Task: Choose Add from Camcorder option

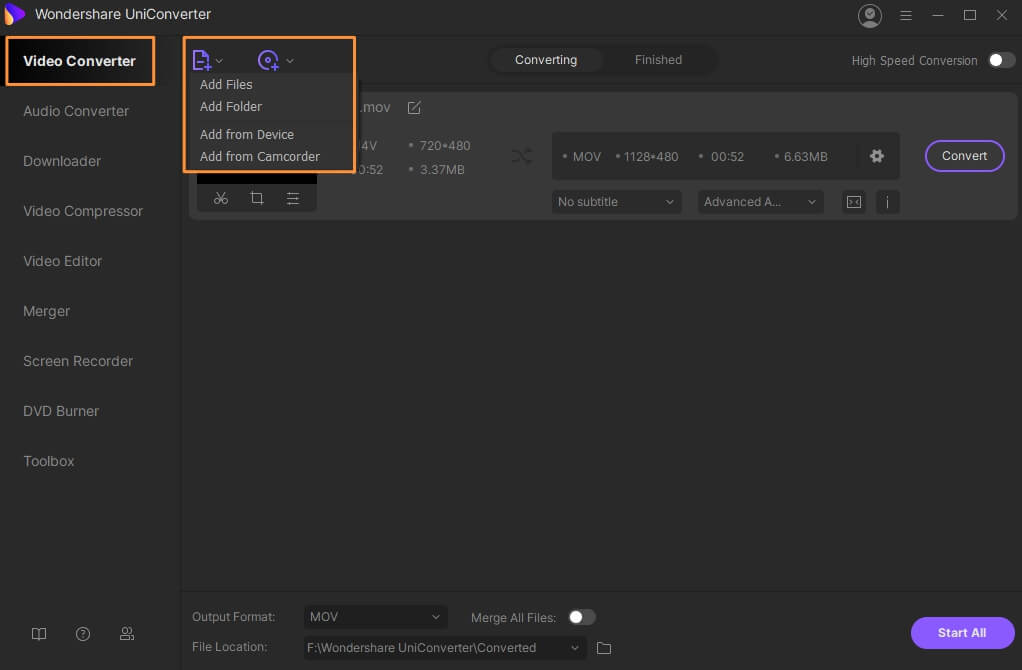Action: point(259,156)
